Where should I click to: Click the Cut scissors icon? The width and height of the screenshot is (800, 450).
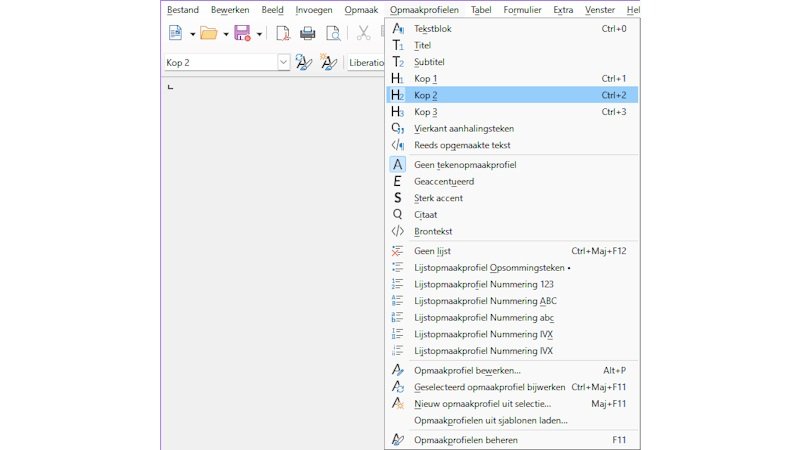[x=363, y=33]
